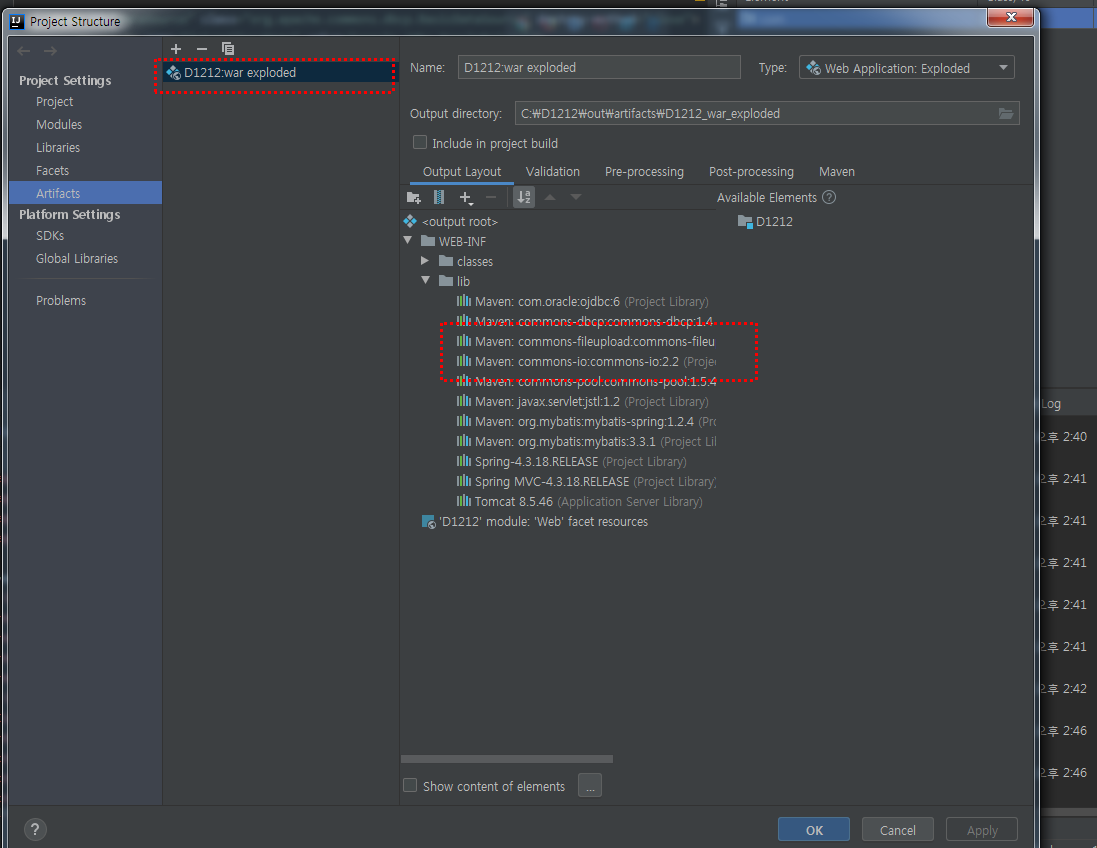Open SDKs platform settings
The image size is (1097, 848).
[x=50, y=236]
